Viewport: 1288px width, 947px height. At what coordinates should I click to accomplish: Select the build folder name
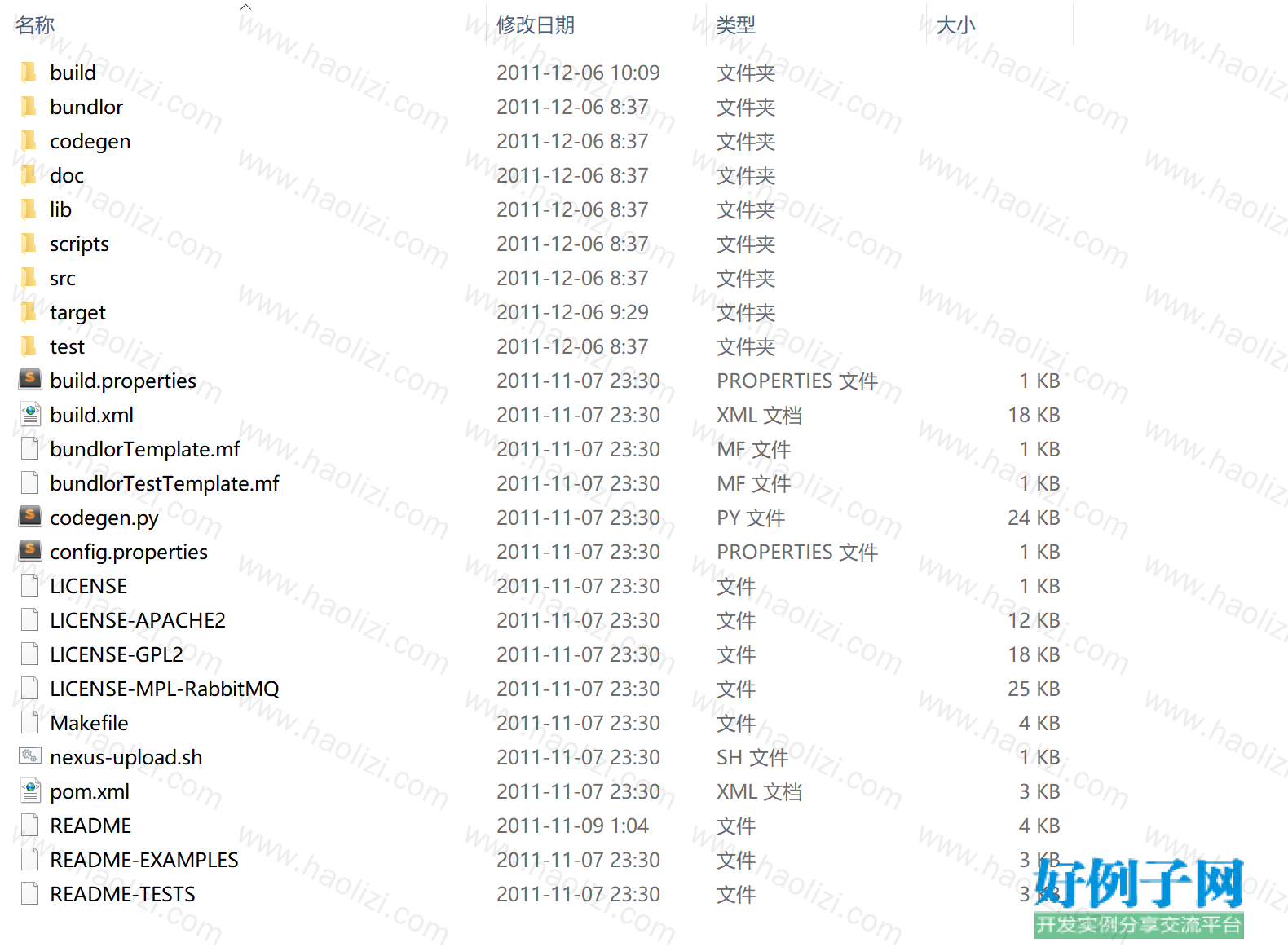(73, 73)
